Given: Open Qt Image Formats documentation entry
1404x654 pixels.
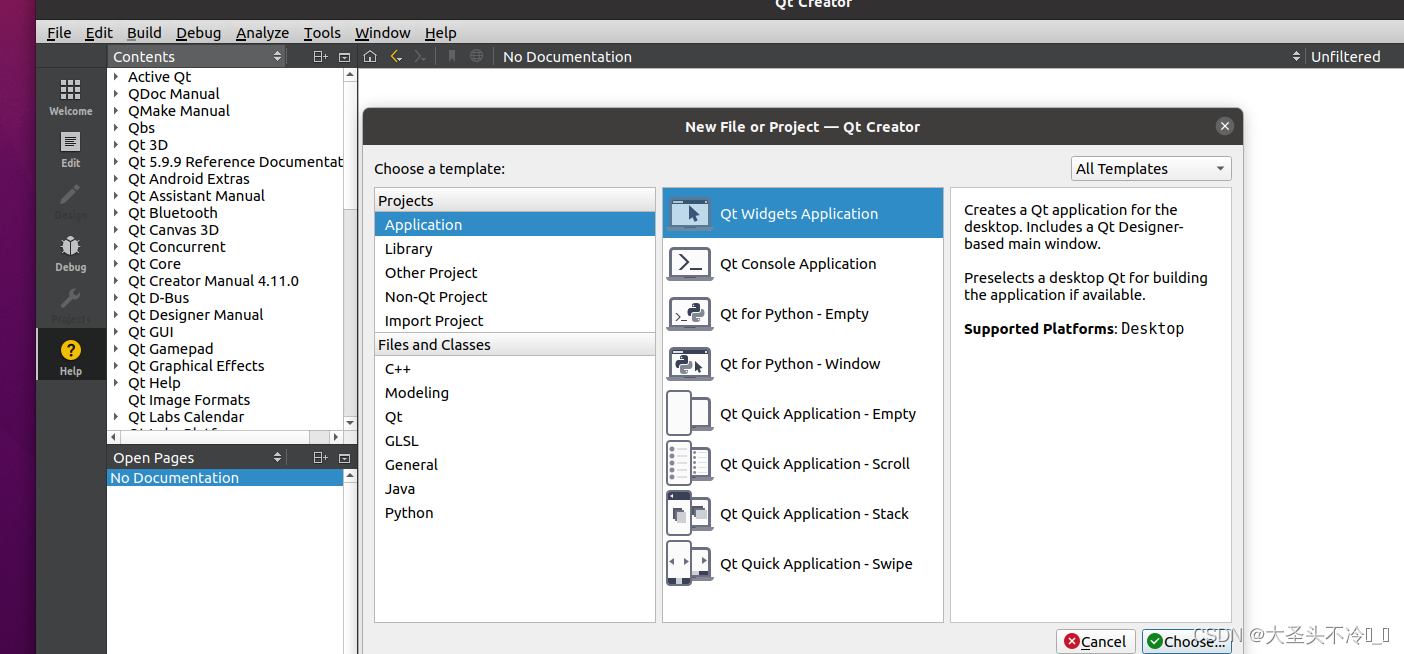Looking at the screenshot, I should (189, 400).
